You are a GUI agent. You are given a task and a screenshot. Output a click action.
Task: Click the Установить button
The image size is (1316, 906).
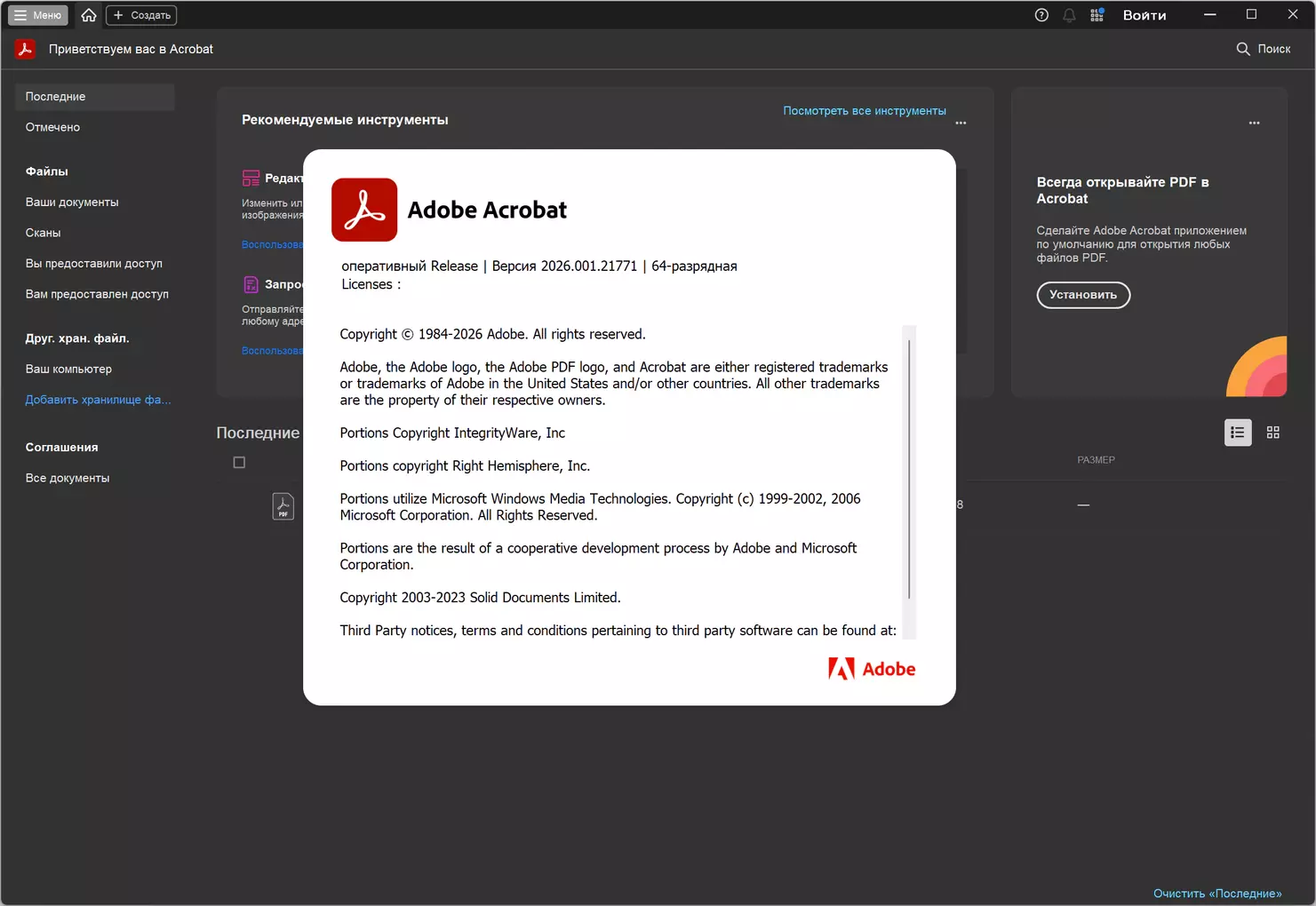1083,295
